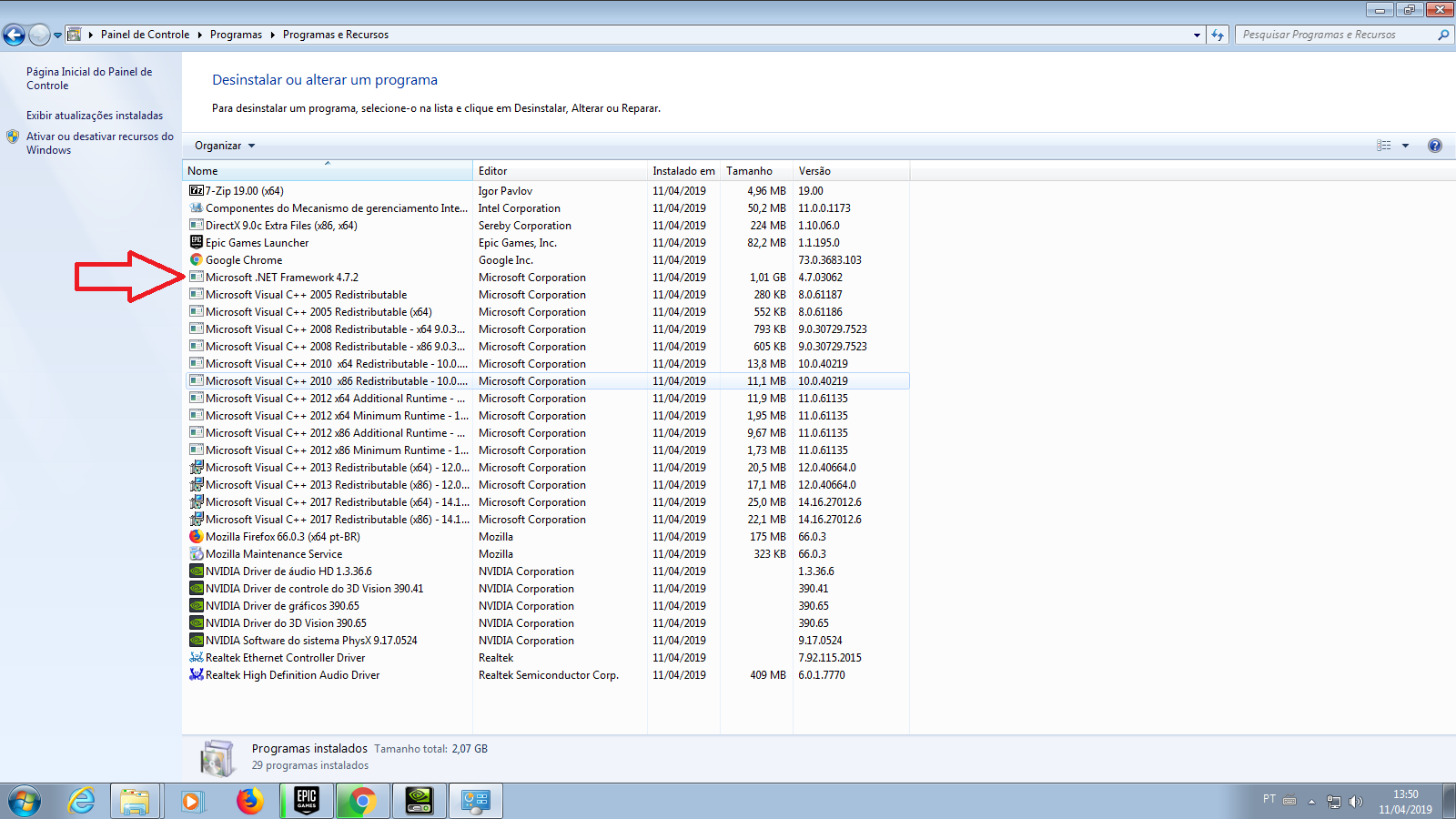Click DirectX 9.0c Extra Files icon
Image resolution: width=1456 pixels, height=819 pixels.
196,226
